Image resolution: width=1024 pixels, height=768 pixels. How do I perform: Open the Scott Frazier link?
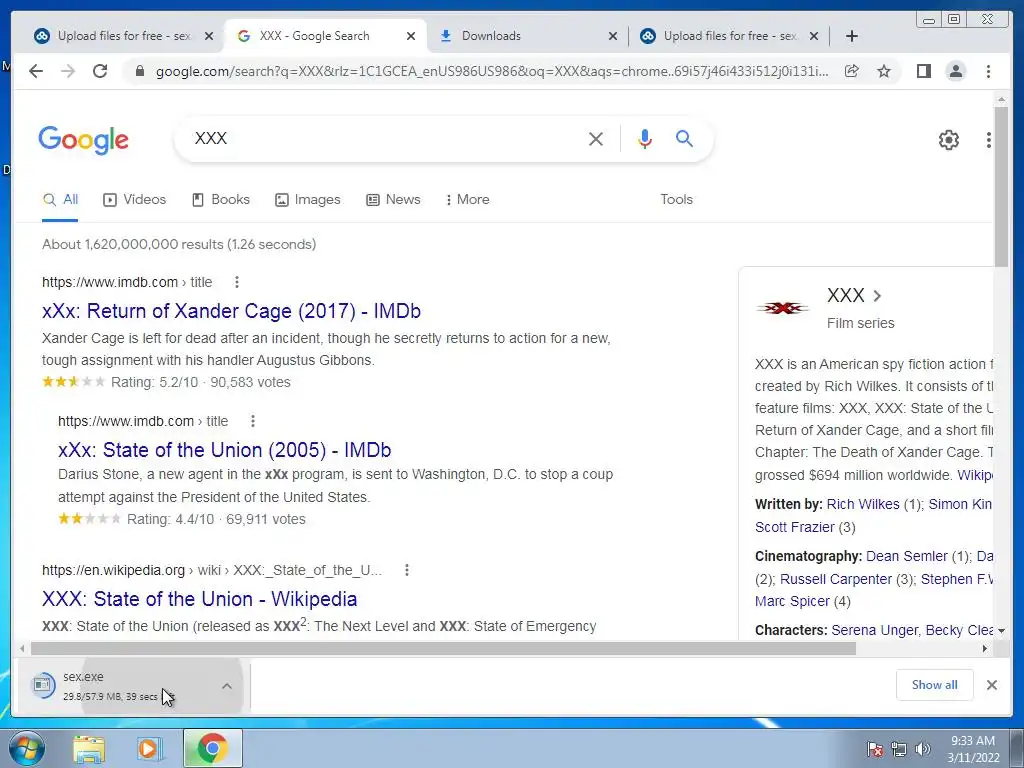(795, 527)
